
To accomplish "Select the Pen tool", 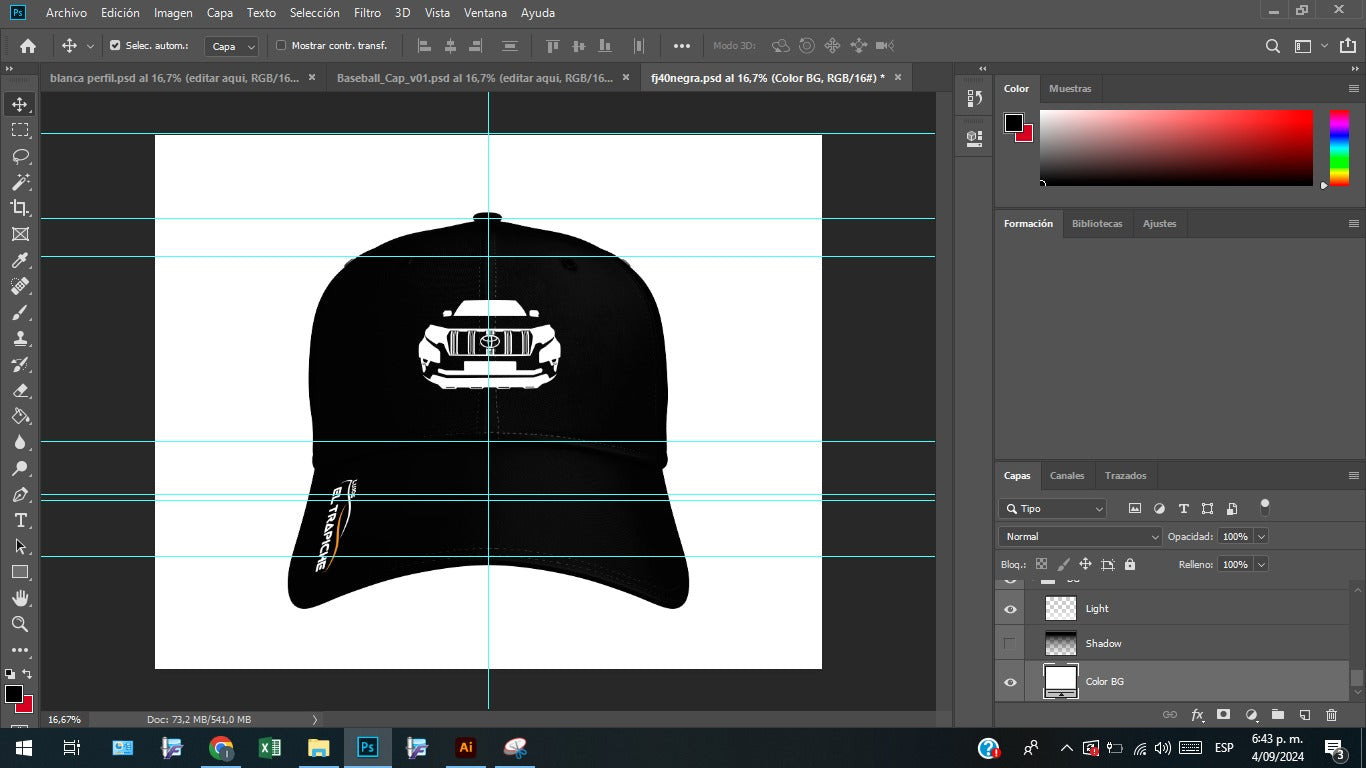I will 20,494.
